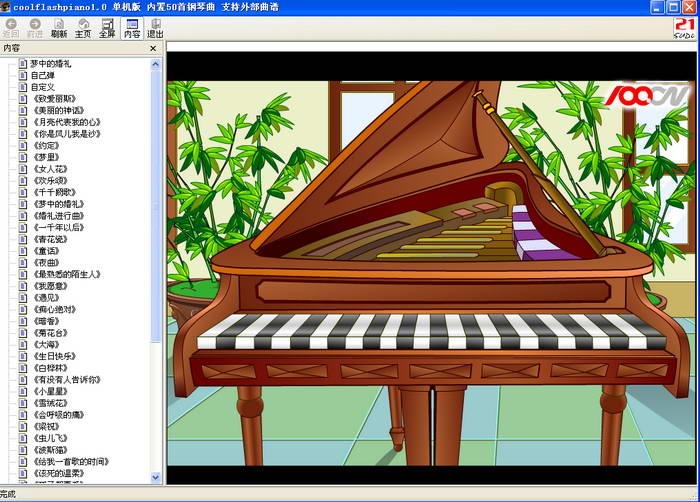This screenshot has width=700, height=502.
Task: Select 自定义 in the contents list
Action: click(x=43, y=87)
